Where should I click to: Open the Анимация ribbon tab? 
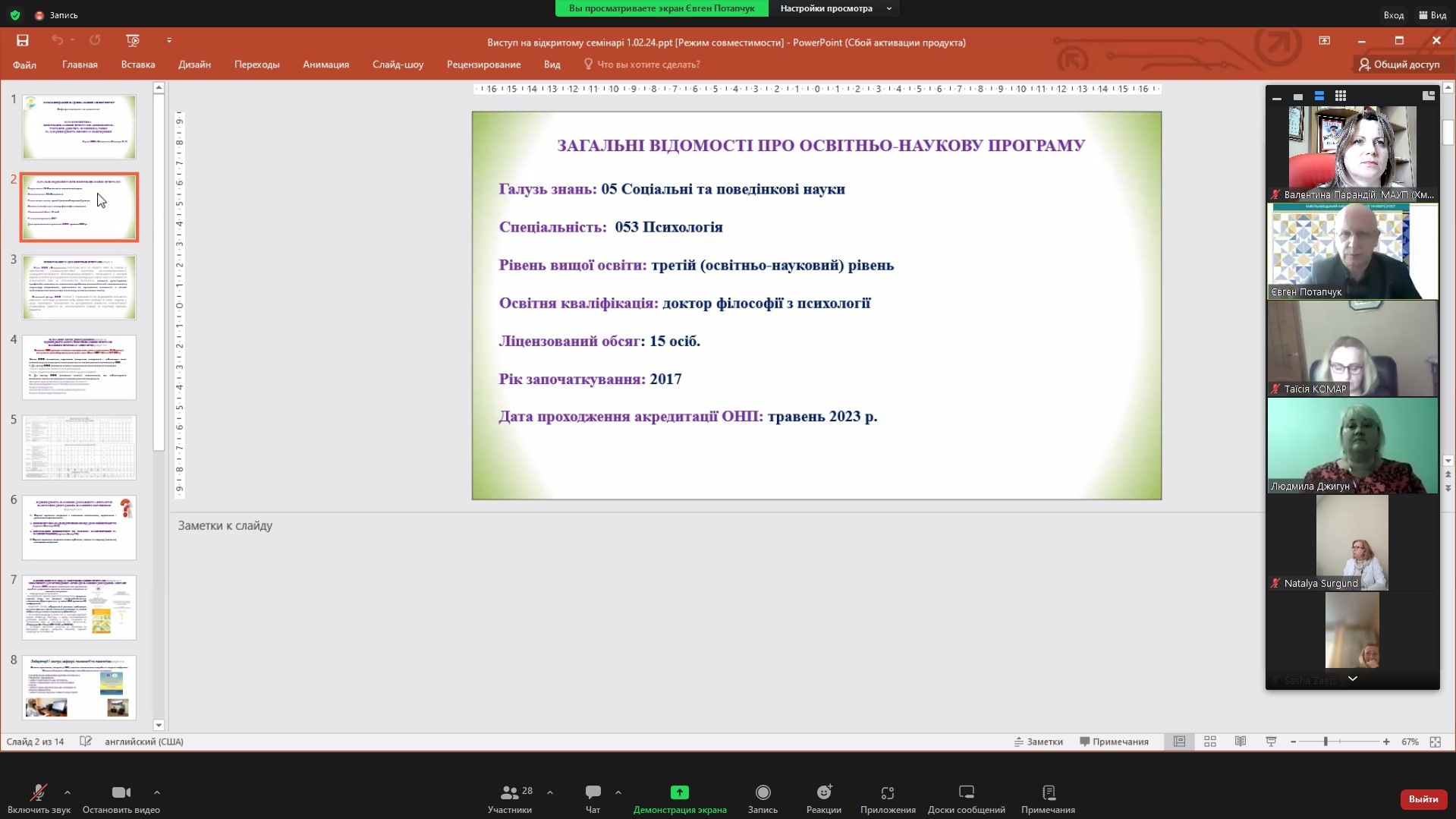[325, 65]
